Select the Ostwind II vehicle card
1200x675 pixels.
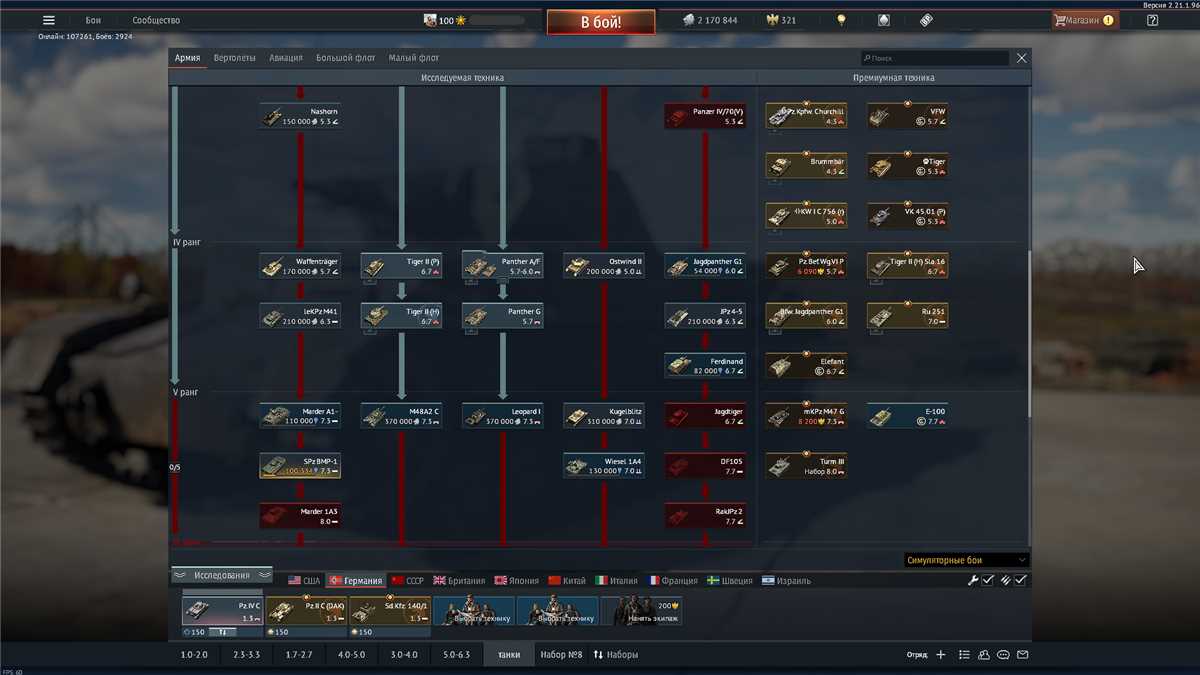(604, 266)
